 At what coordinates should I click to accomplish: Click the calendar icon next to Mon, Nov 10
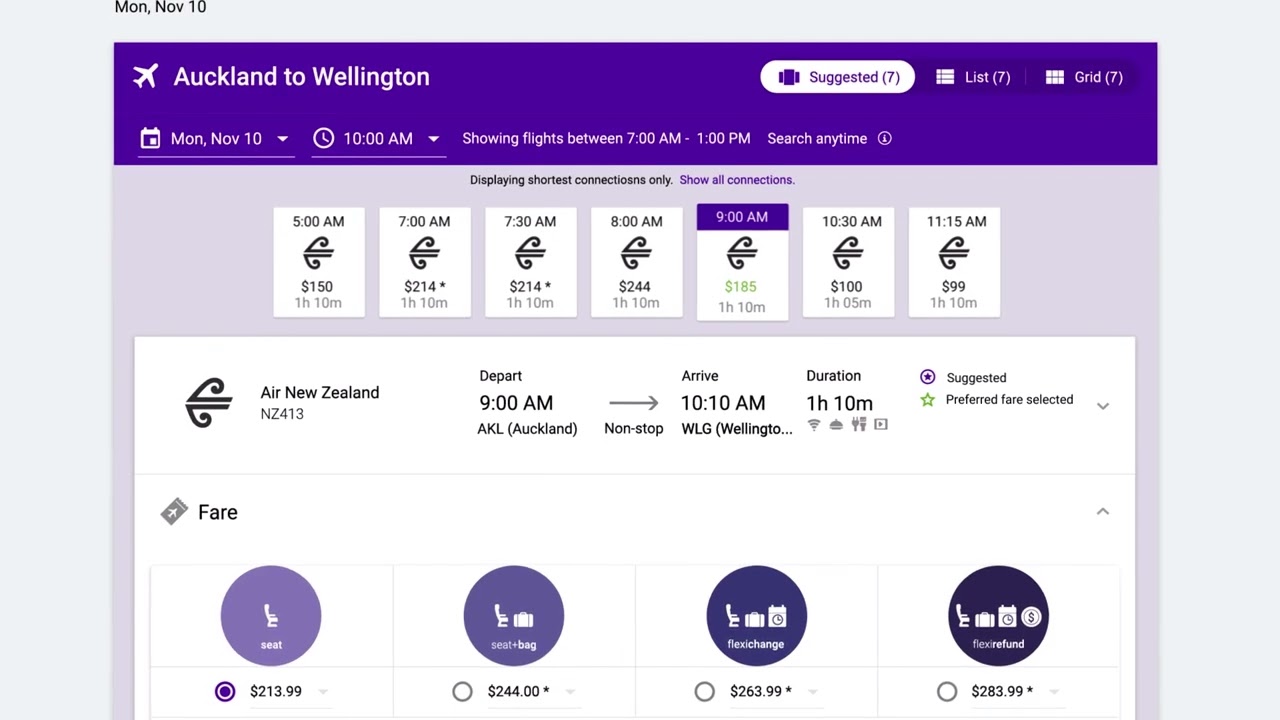[x=150, y=138]
